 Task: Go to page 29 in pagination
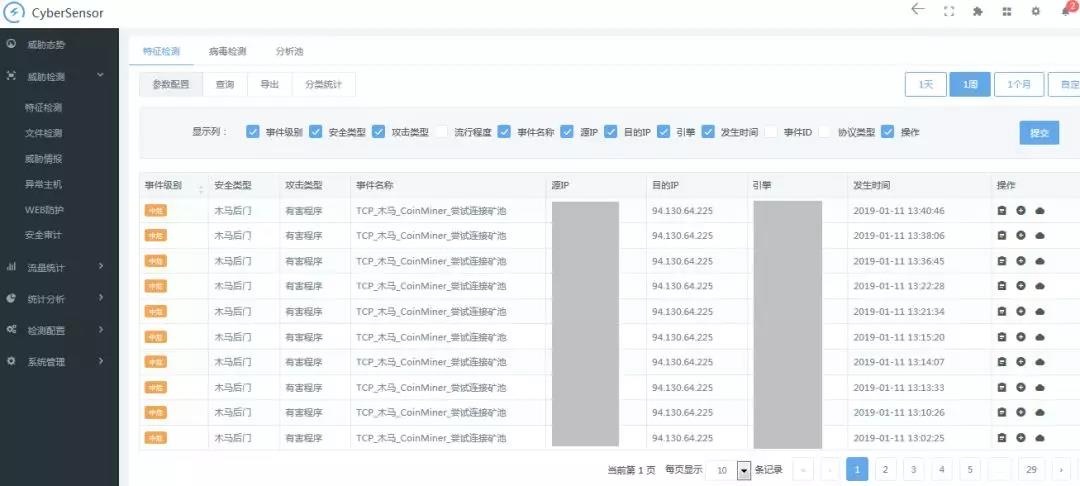pyautogui.click(x=1031, y=469)
